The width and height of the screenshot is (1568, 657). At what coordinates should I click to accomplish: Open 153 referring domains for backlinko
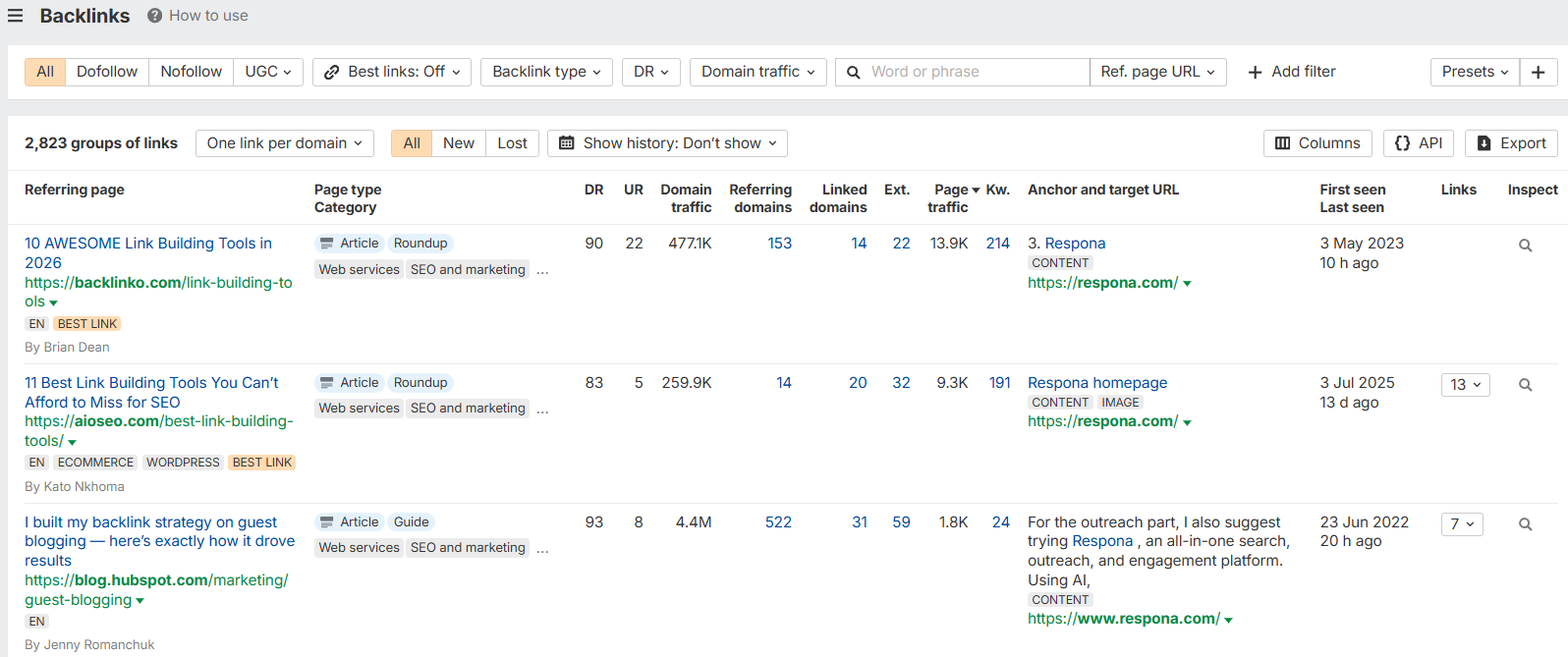click(780, 244)
